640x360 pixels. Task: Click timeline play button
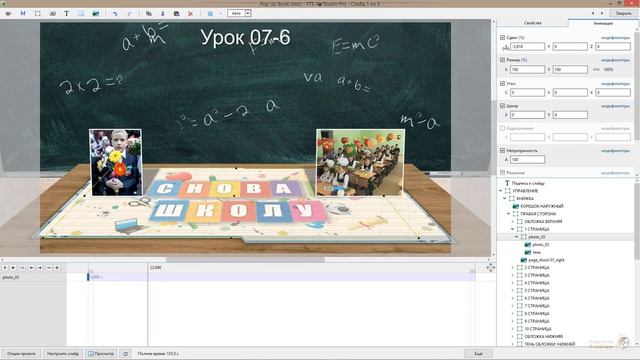5,268
